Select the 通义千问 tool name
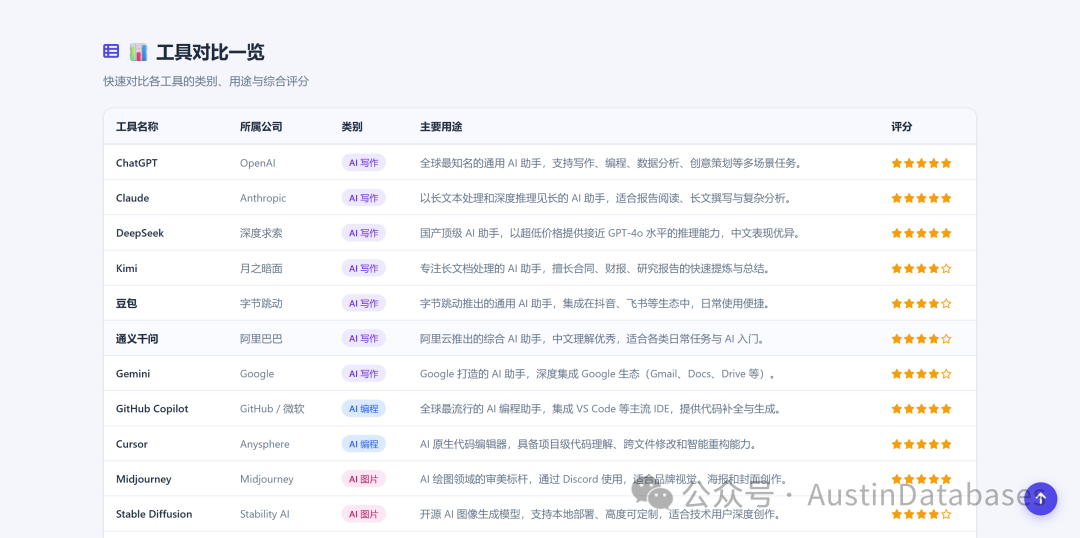Viewport: 1080px width, 538px height. coord(137,339)
